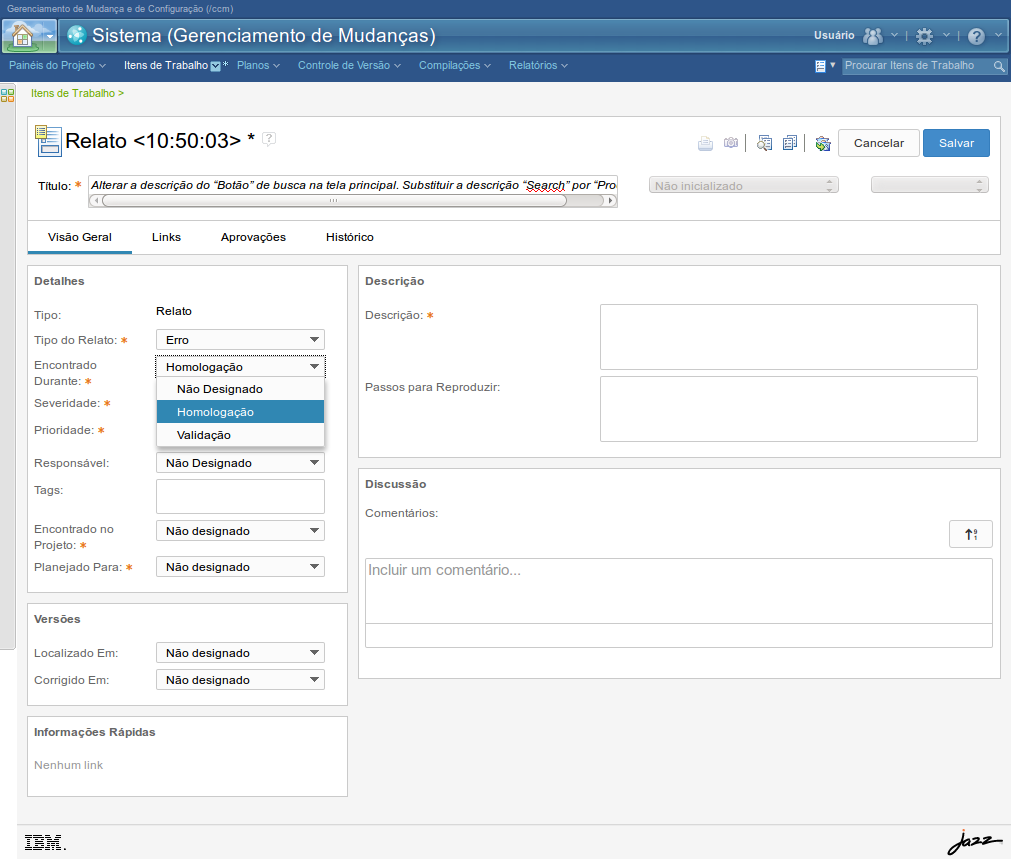Click the Incluir um comentário box
1011x859 pixels.
[x=678, y=591]
